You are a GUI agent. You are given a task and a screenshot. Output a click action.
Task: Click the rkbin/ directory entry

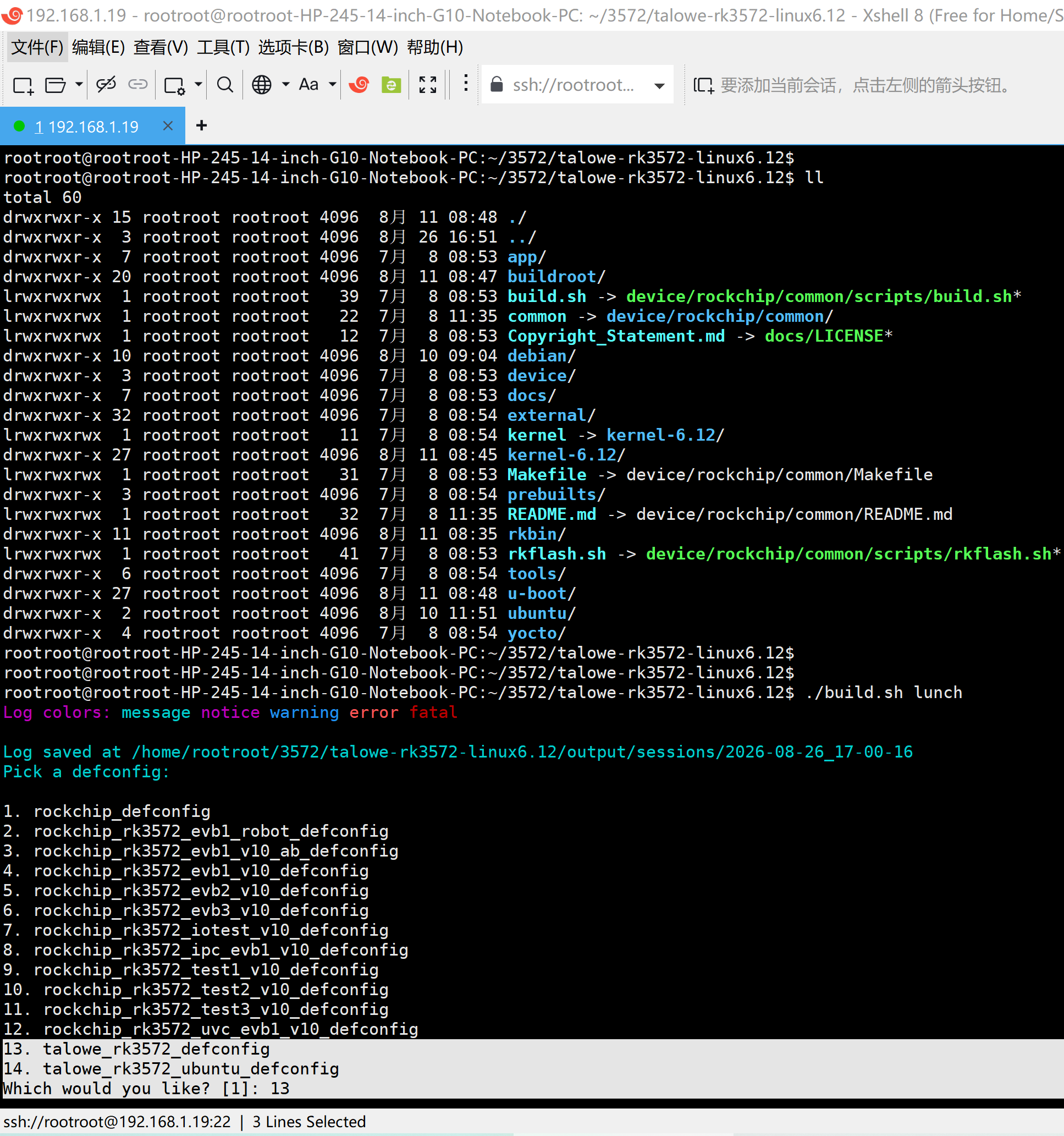pos(536,534)
